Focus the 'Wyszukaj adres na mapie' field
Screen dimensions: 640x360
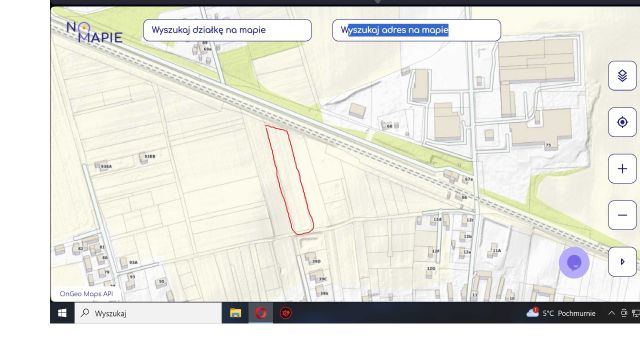pos(416,30)
